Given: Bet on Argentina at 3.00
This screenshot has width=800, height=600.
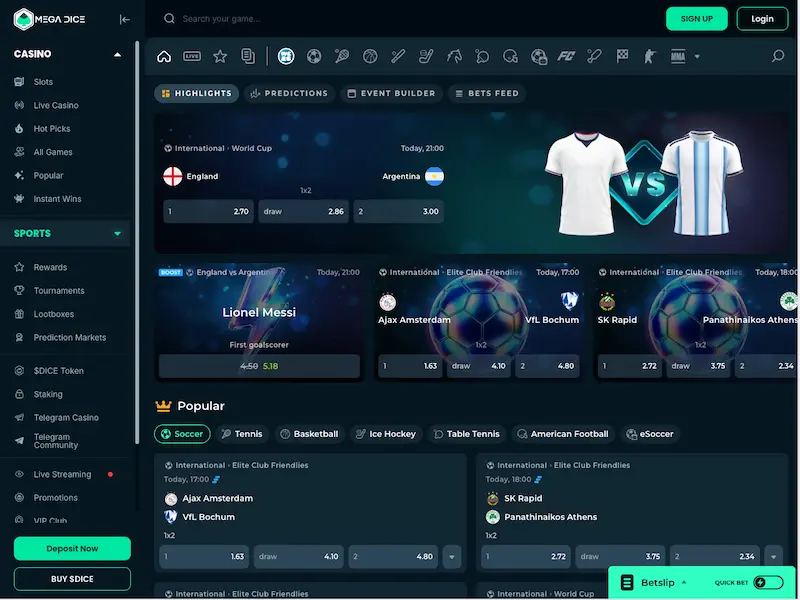Looking at the screenshot, I should [398, 212].
